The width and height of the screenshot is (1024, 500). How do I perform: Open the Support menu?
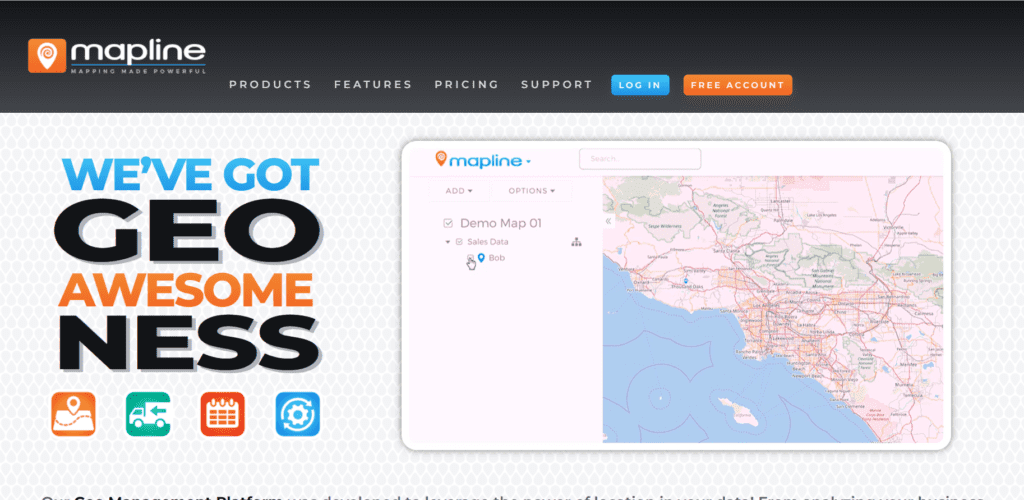tap(556, 85)
